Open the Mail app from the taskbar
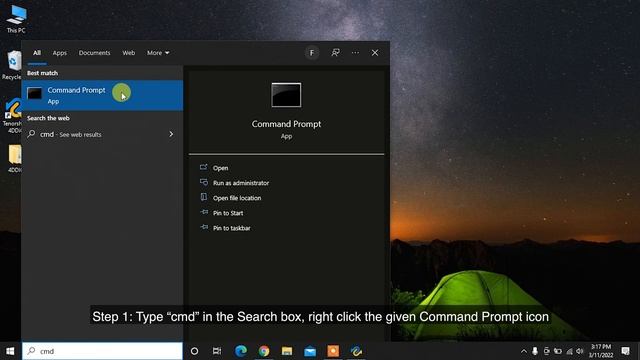This screenshot has height=360, width=640. tap(310, 351)
